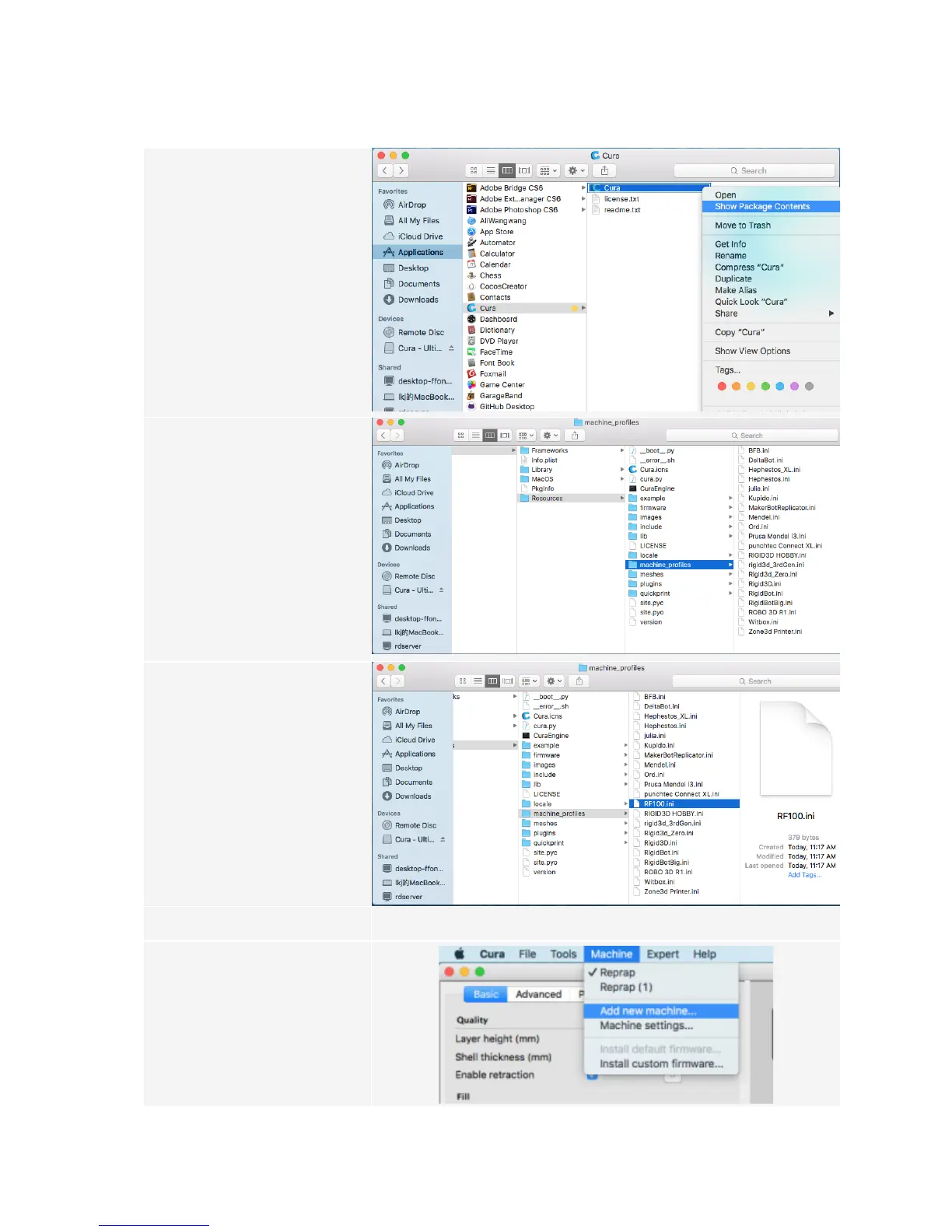This screenshot has height=1232, width=952.
Task: Select the Game Center app
Action: click(502, 384)
